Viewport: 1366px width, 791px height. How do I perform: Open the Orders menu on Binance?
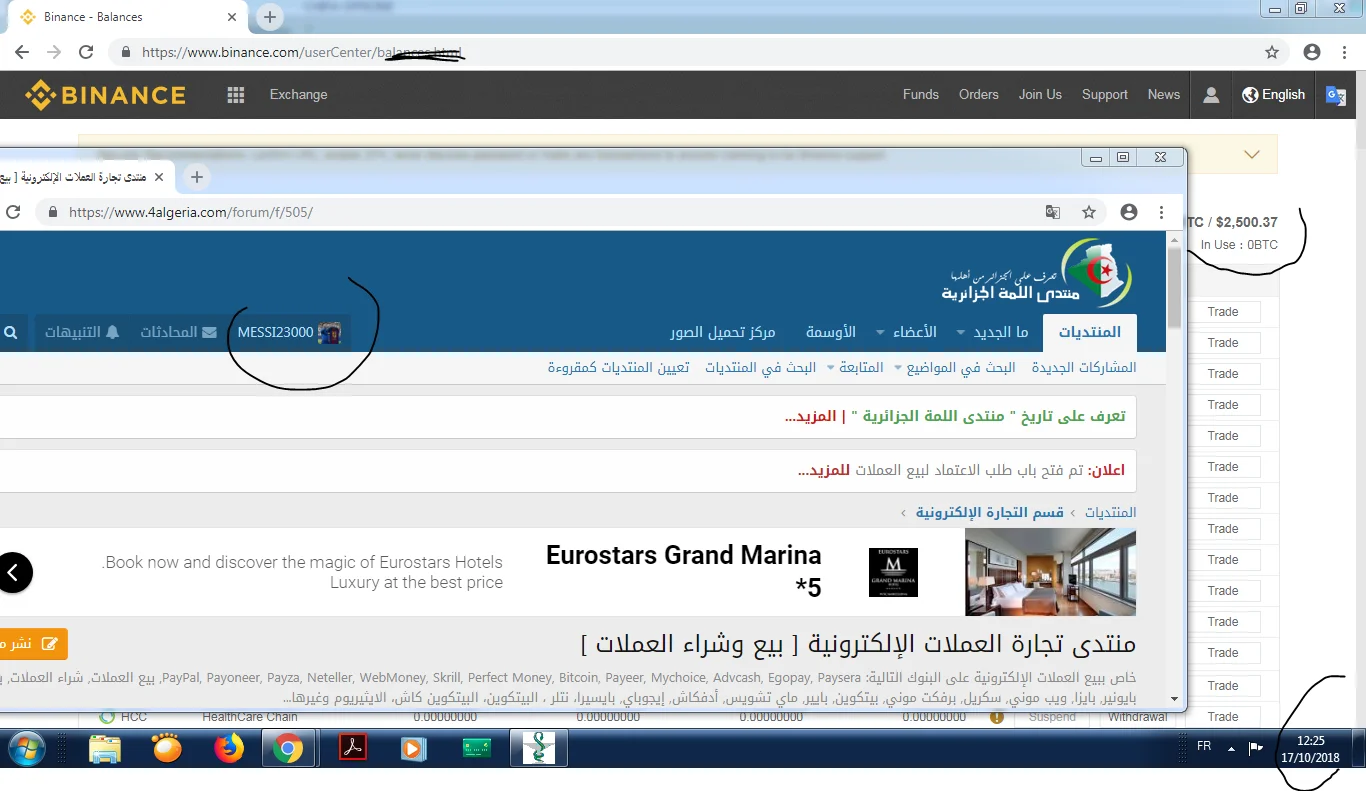point(978,95)
